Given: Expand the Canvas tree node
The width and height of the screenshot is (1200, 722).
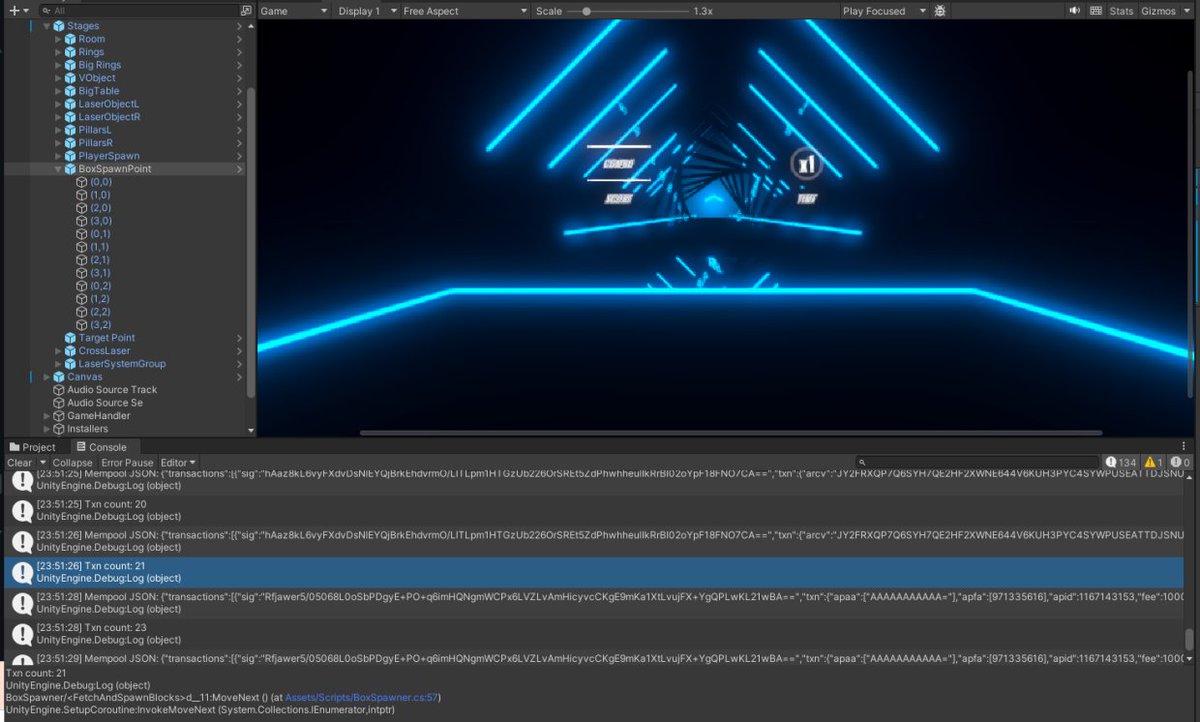Looking at the screenshot, I should (x=47, y=377).
